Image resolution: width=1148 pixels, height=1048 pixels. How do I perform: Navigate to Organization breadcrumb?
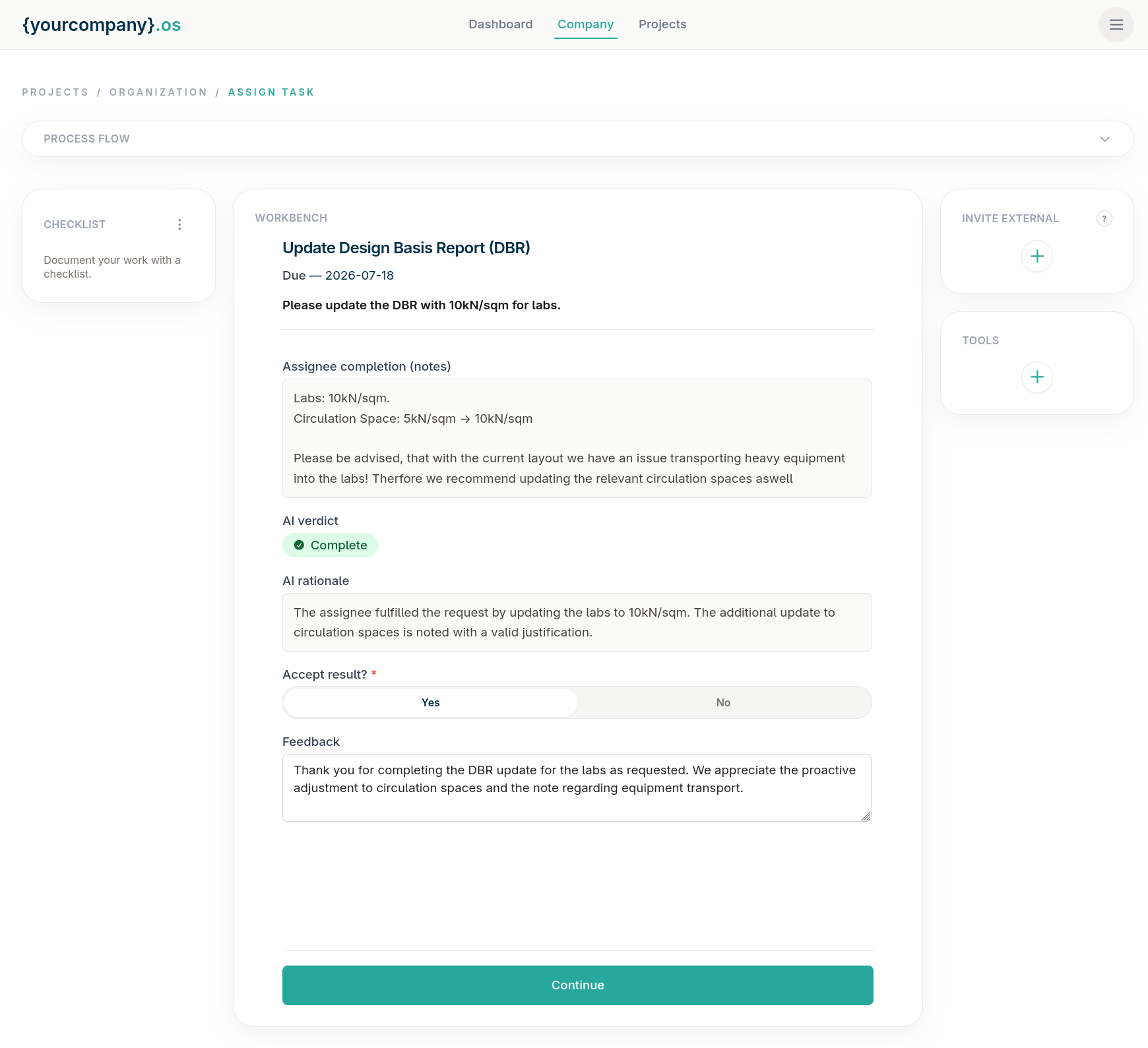[158, 92]
